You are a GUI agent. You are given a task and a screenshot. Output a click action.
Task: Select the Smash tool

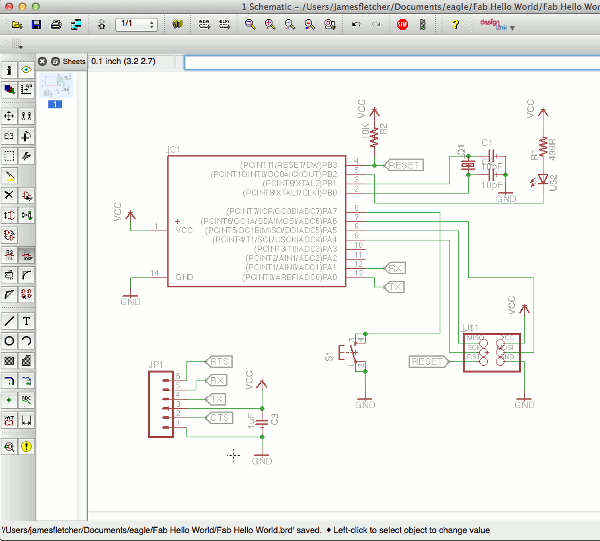click(x=9, y=275)
